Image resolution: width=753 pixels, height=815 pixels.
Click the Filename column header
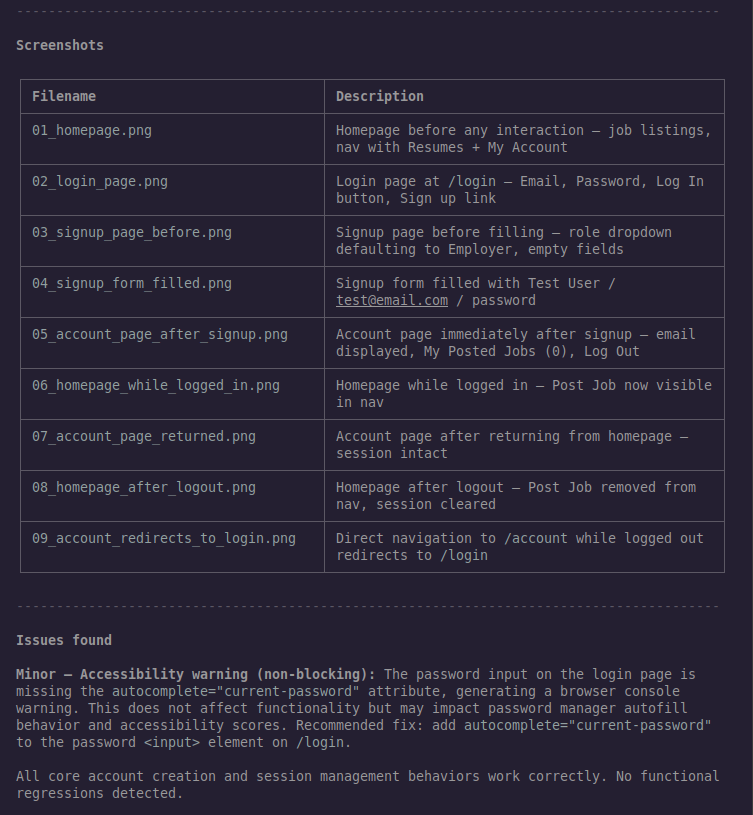[64, 96]
